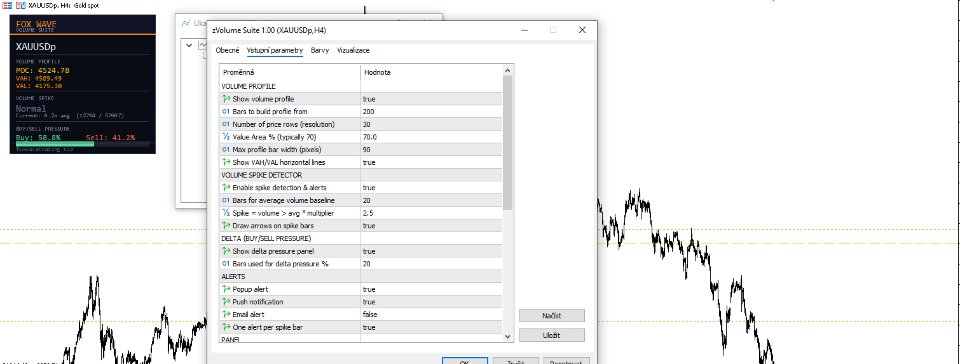Click the parameter list scrollbar thumb

point(508,143)
